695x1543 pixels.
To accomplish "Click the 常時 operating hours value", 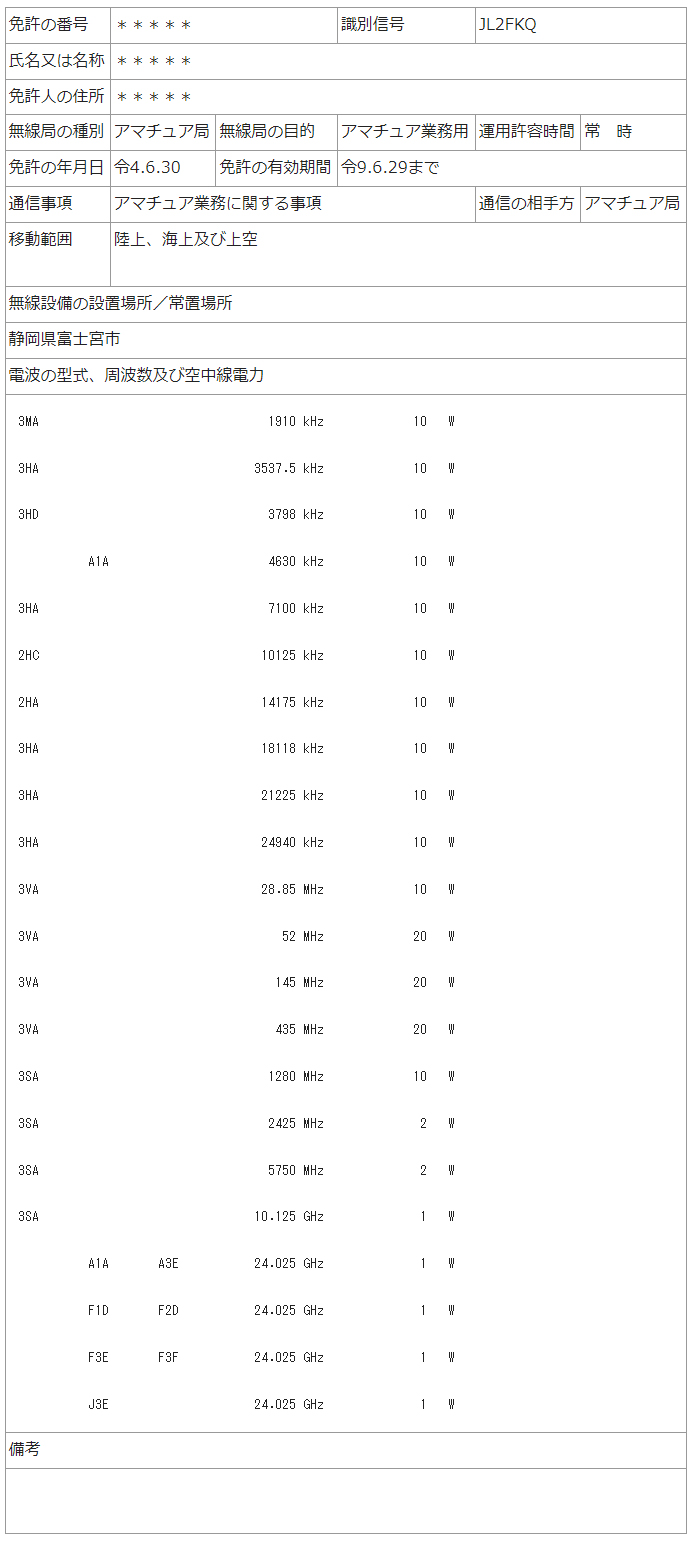I will (x=608, y=131).
